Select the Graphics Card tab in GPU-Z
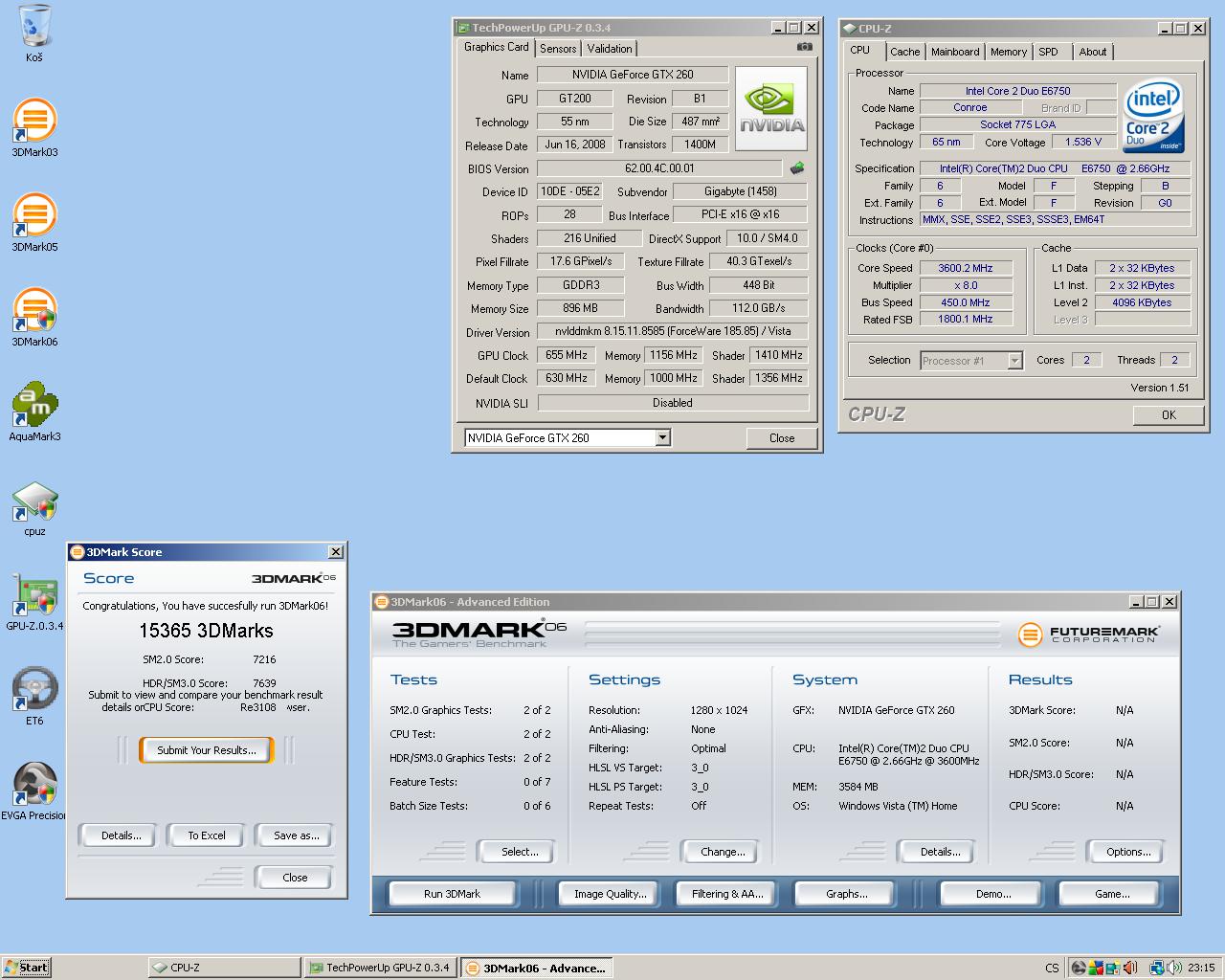This screenshot has width=1225, height=980. tap(496, 47)
